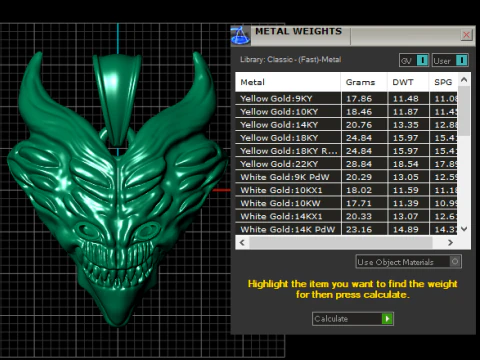Click the 13.05 DWT cell
This screenshot has height=360, width=480.
pyautogui.click(x=408, y=177)
